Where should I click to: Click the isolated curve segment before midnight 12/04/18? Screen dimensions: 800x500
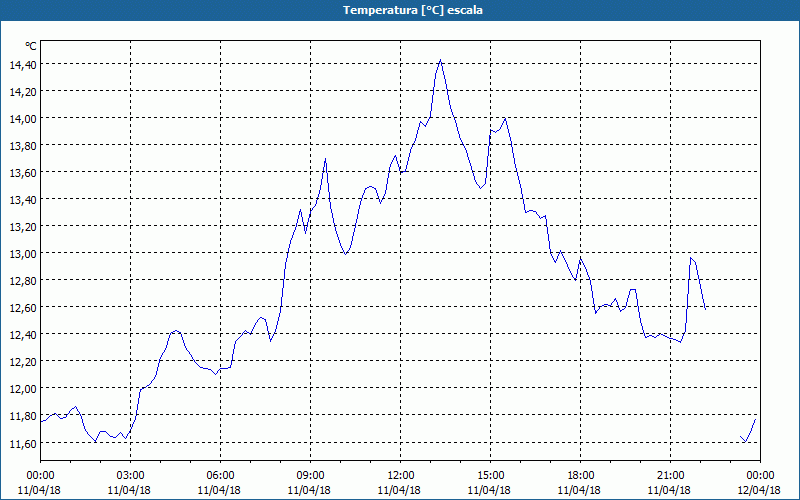748,431
